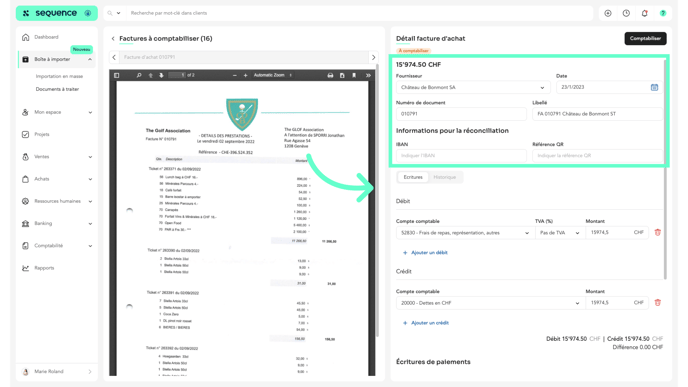Click the Libellé field
This screenshot has width=688, height=387.
click(x=597, y=114)
